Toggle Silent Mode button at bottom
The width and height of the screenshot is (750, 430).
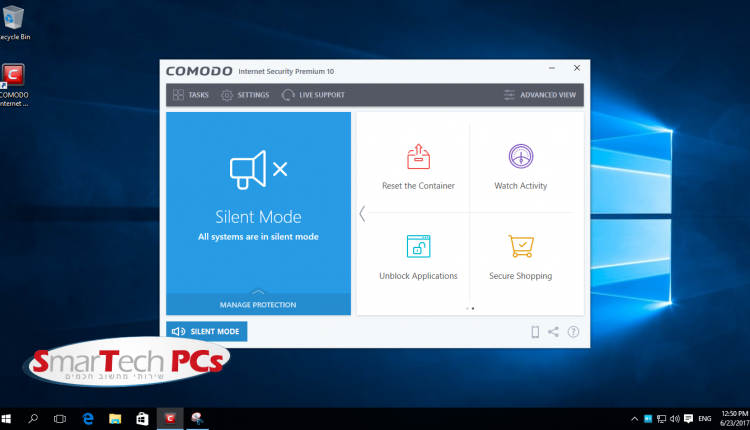coord(207,331)
